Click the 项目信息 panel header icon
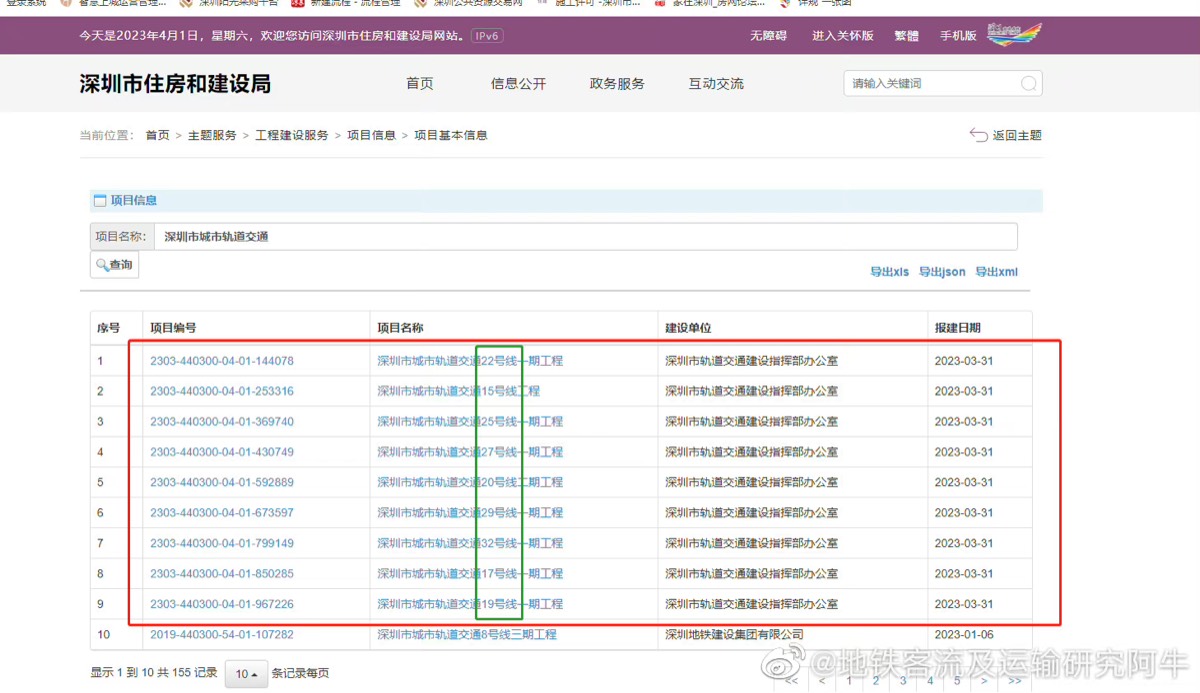The width and height of the screenshot is (1200, 693). 99,200
